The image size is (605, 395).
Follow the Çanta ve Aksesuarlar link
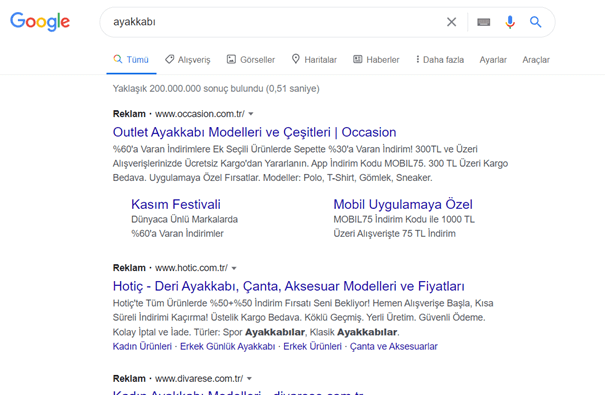pyautogui.click(x=394, y=346)
